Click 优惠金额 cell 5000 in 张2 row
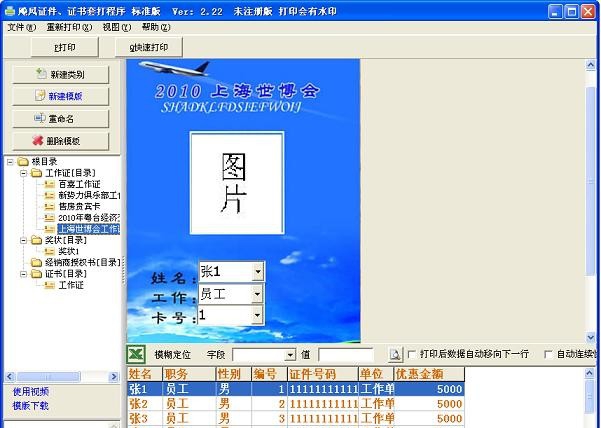This screenshot has height=428, width=601. pos(429,403)
